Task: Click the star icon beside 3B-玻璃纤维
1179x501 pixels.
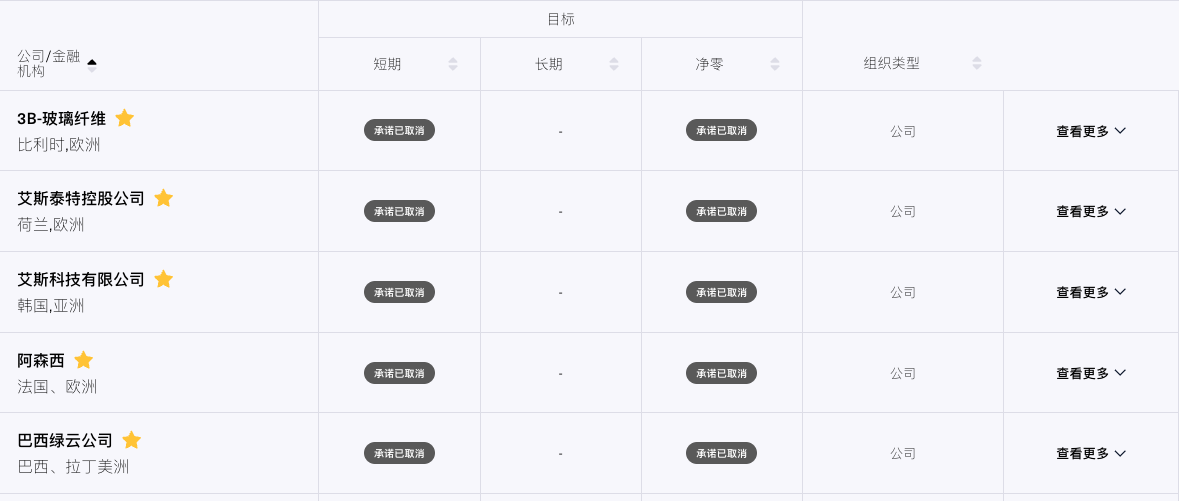Action: [125, 118]
